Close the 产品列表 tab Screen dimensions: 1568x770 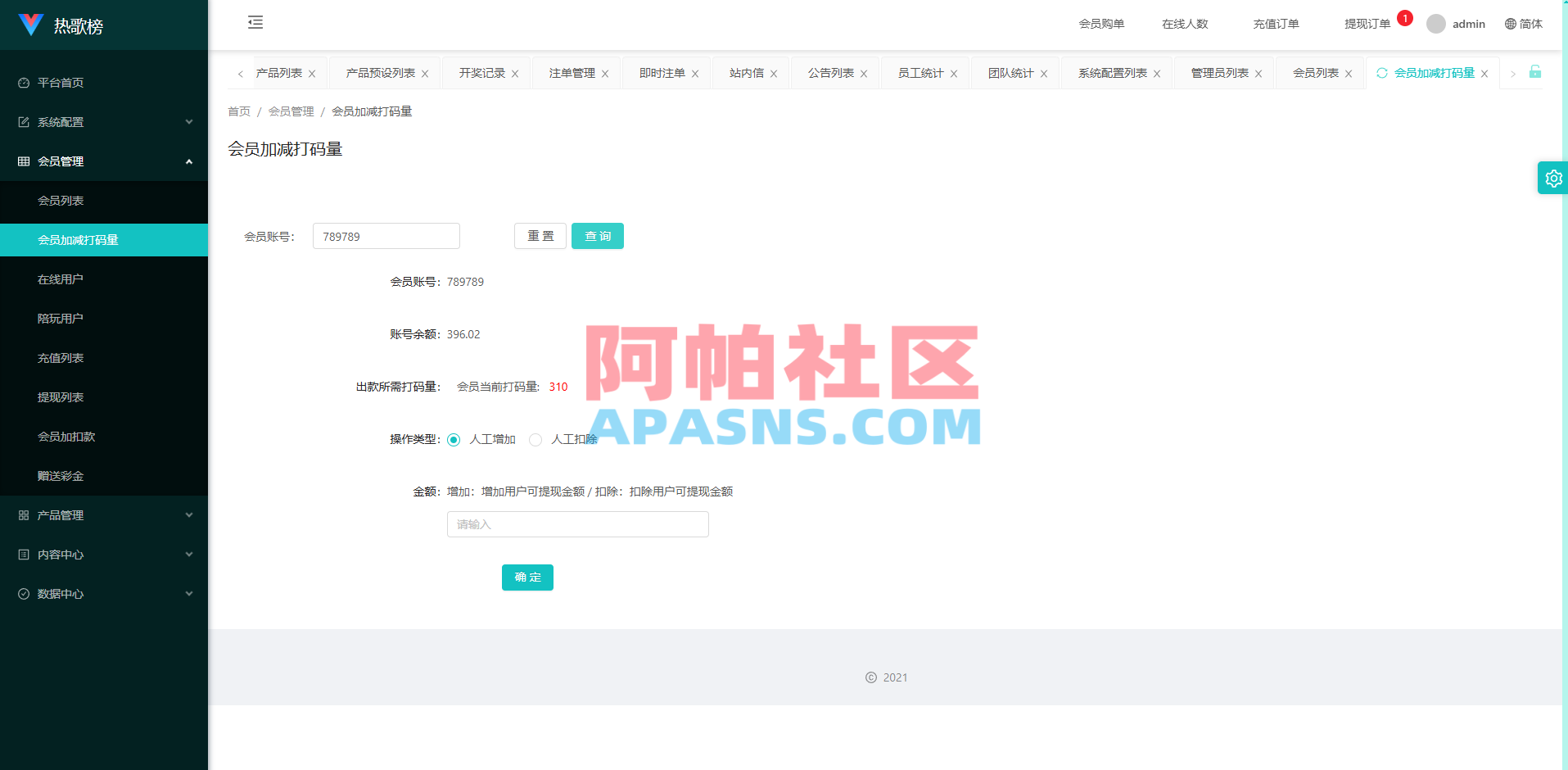tap(312, 74)
